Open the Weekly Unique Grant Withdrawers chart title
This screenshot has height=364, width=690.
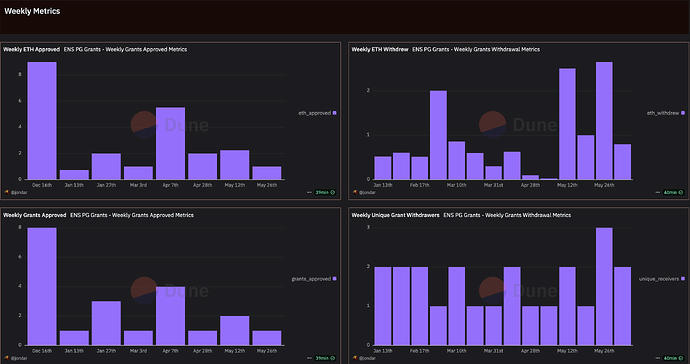[x=395, y=215]
